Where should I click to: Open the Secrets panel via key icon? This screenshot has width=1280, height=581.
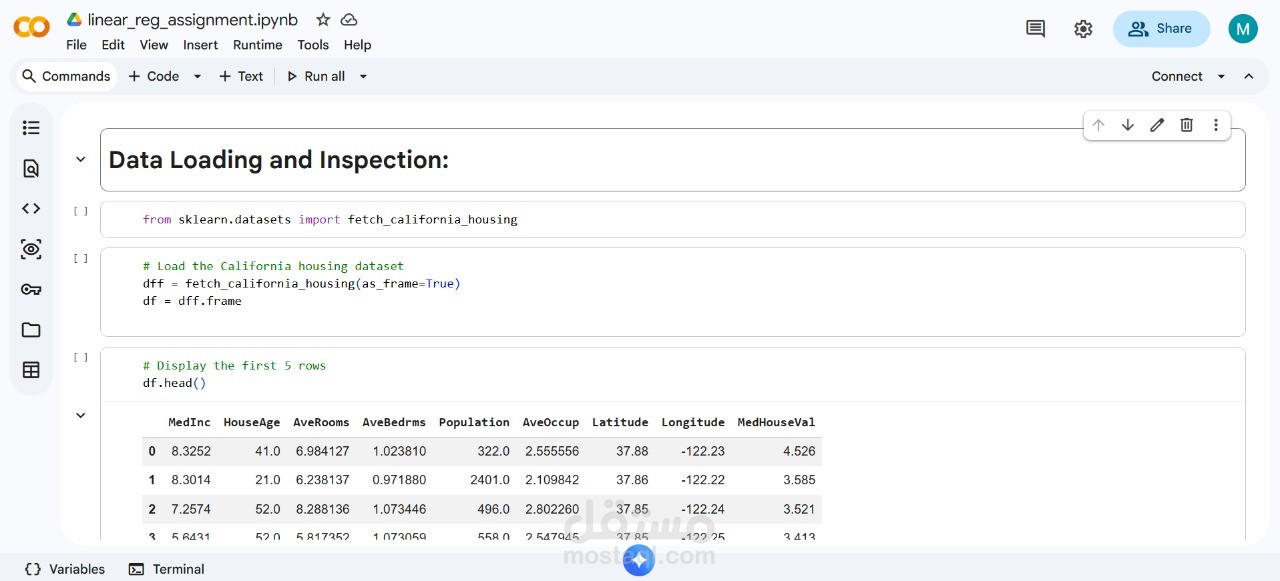point(31,289)
